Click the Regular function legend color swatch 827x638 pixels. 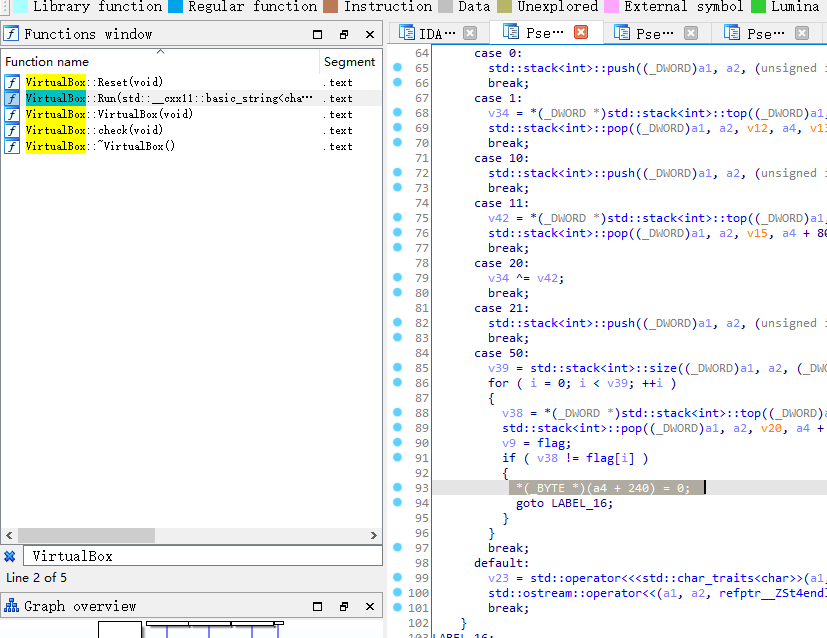(176, 6)
